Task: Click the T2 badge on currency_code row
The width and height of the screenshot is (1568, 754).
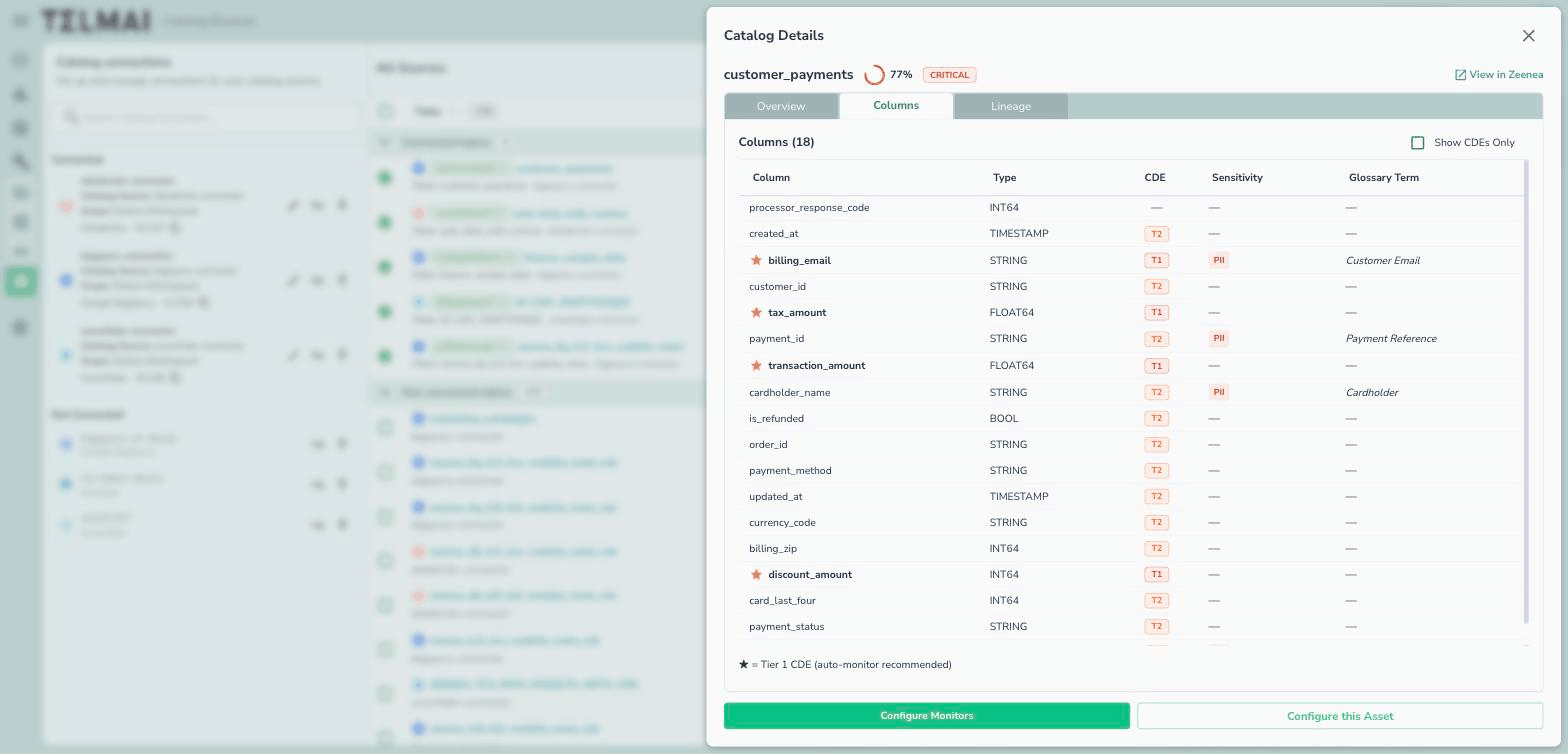Action: (x=1156, y=522)
